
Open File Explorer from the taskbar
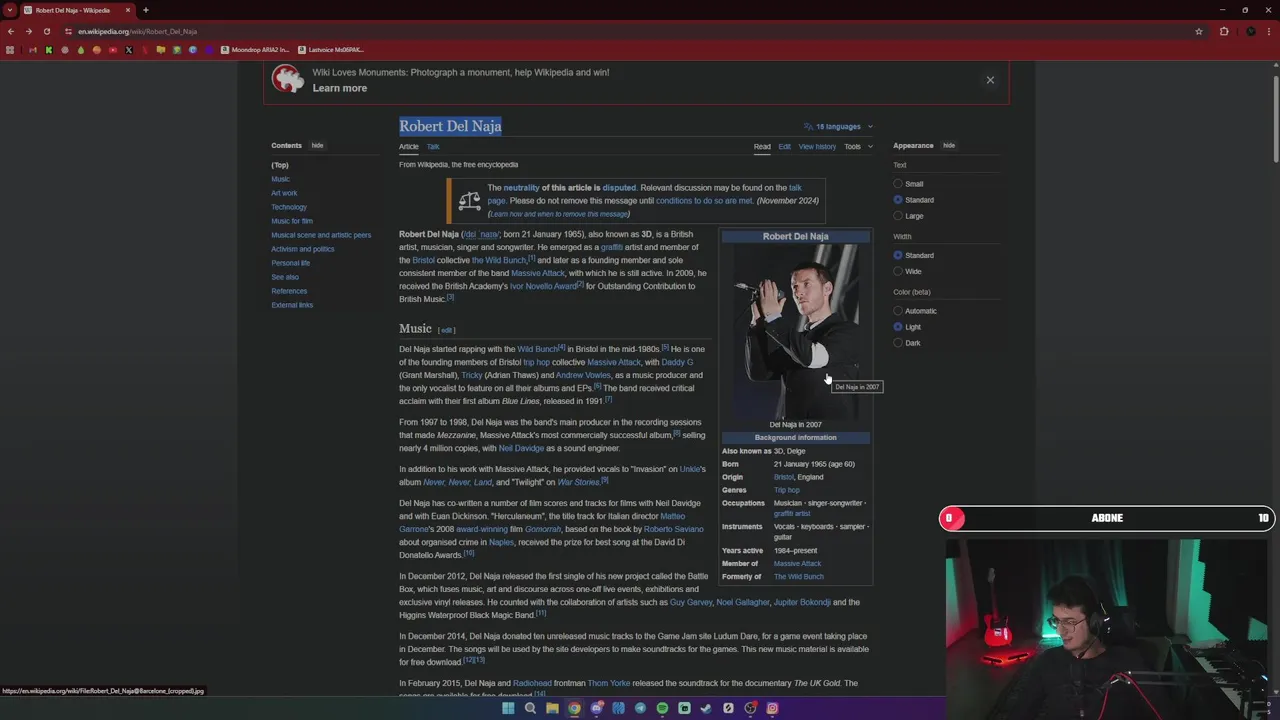coord(552,708)
